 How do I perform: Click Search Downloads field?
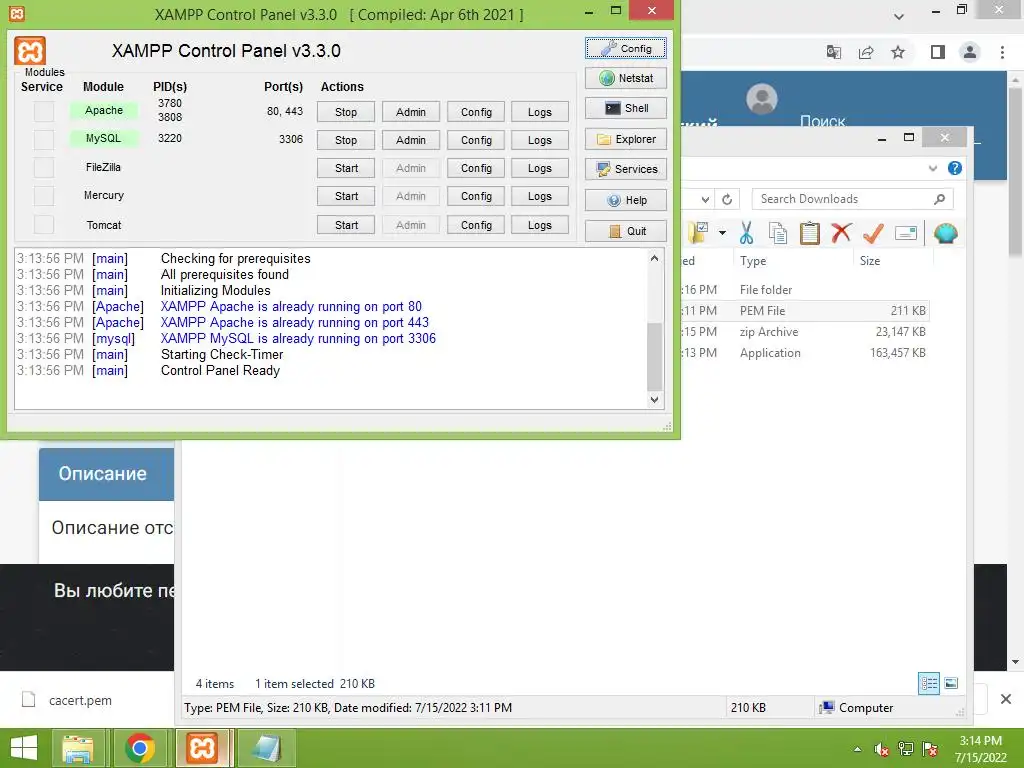(852, 199)
